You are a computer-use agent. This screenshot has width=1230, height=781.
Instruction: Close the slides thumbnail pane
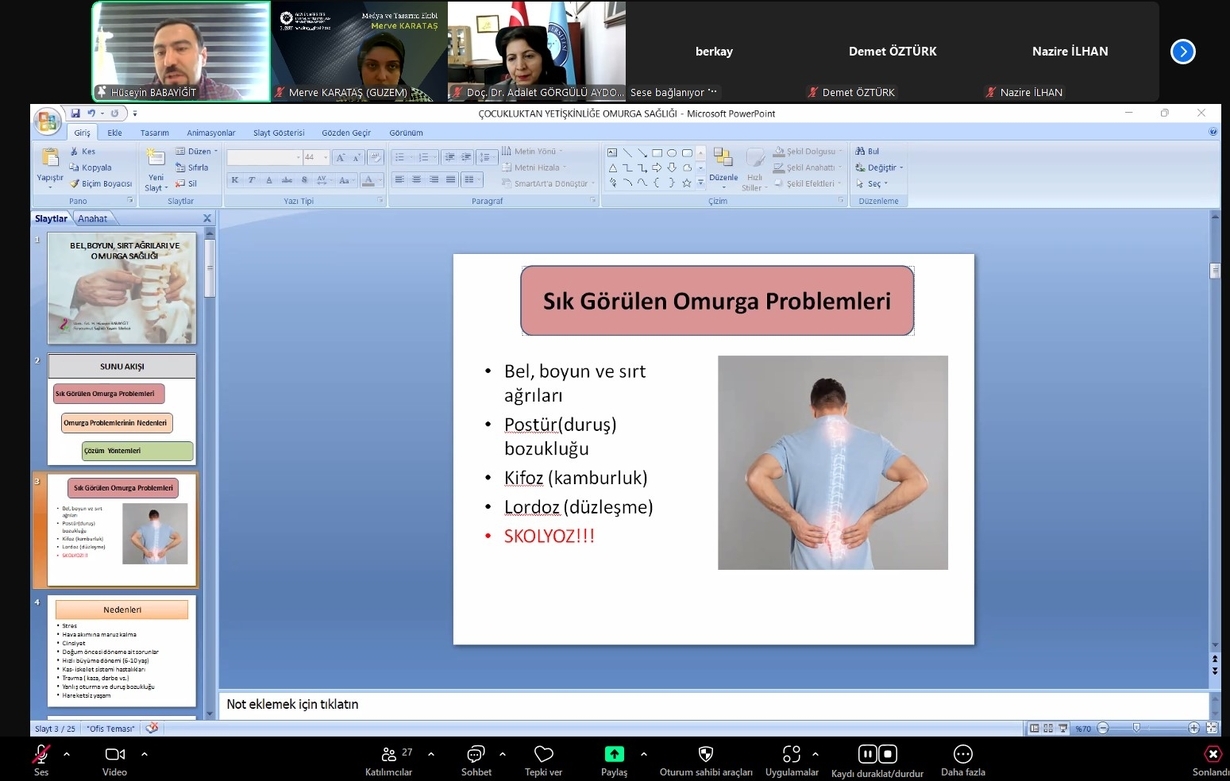coord(207,219)
